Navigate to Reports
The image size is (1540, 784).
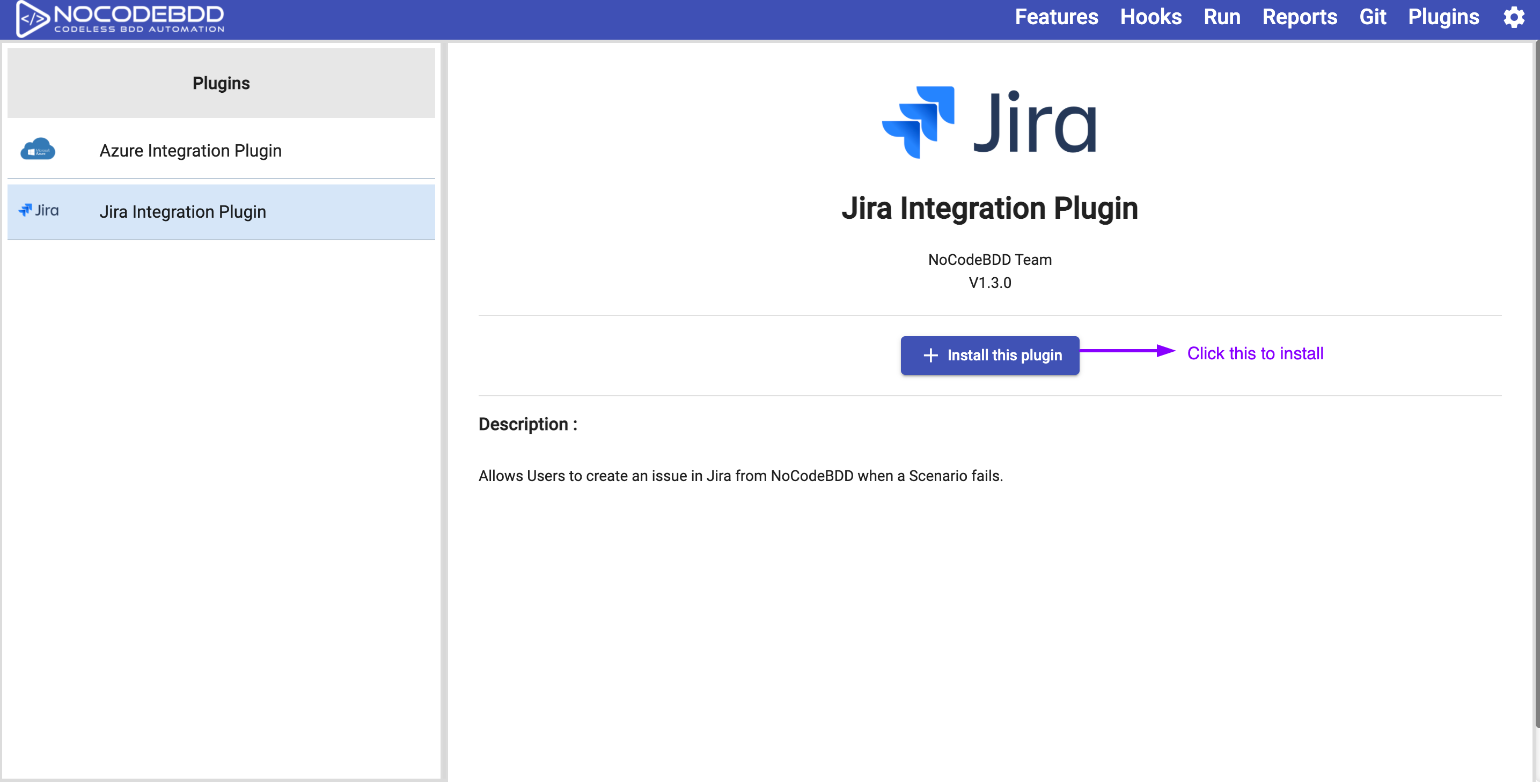[x=1300, y=17]
